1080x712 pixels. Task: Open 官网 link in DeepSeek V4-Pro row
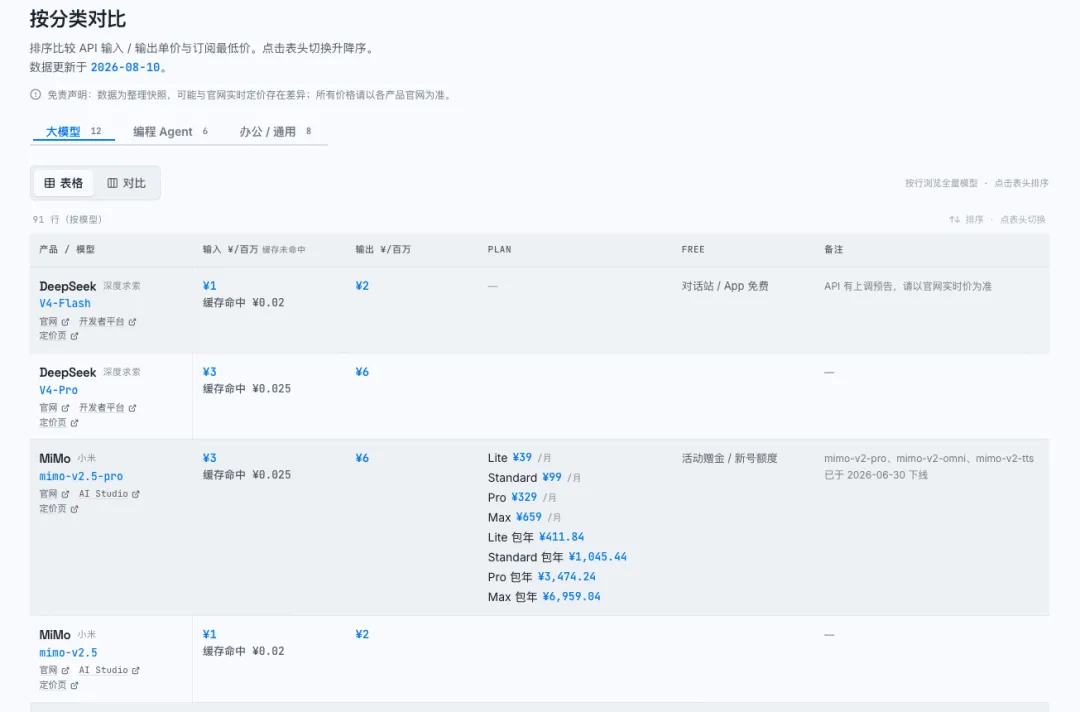coord(54,408)
